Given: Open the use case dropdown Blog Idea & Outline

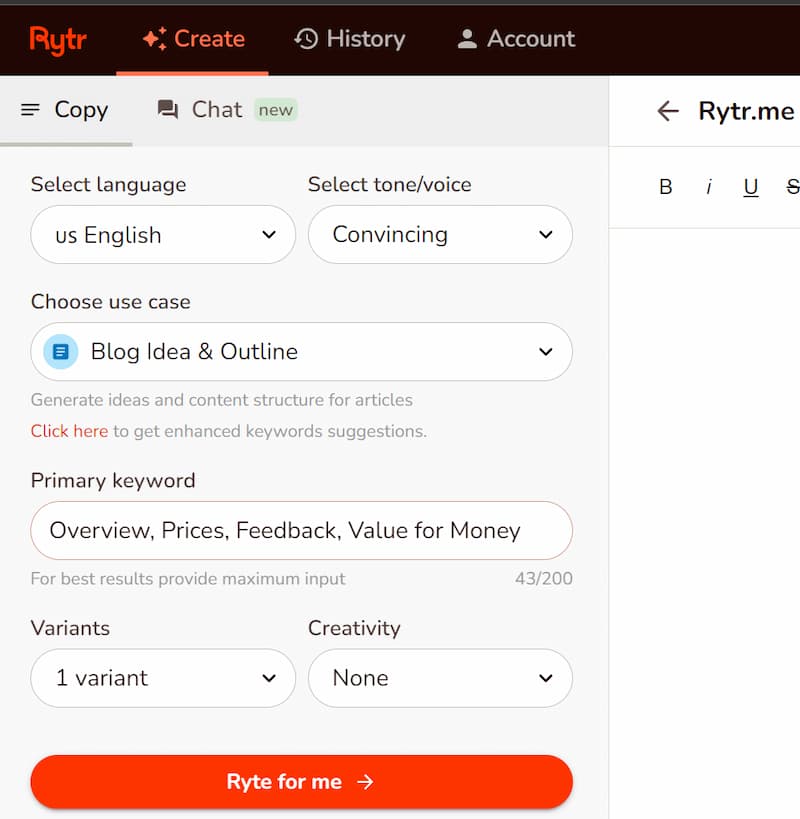Looking at the screenshot, I should 302,352.
